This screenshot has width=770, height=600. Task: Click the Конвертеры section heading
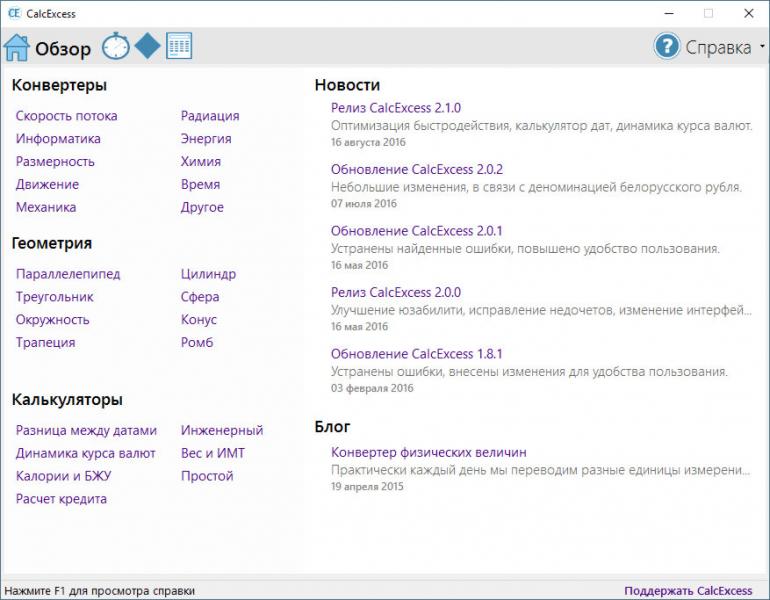pyautogui.click(x=59, y=85)
